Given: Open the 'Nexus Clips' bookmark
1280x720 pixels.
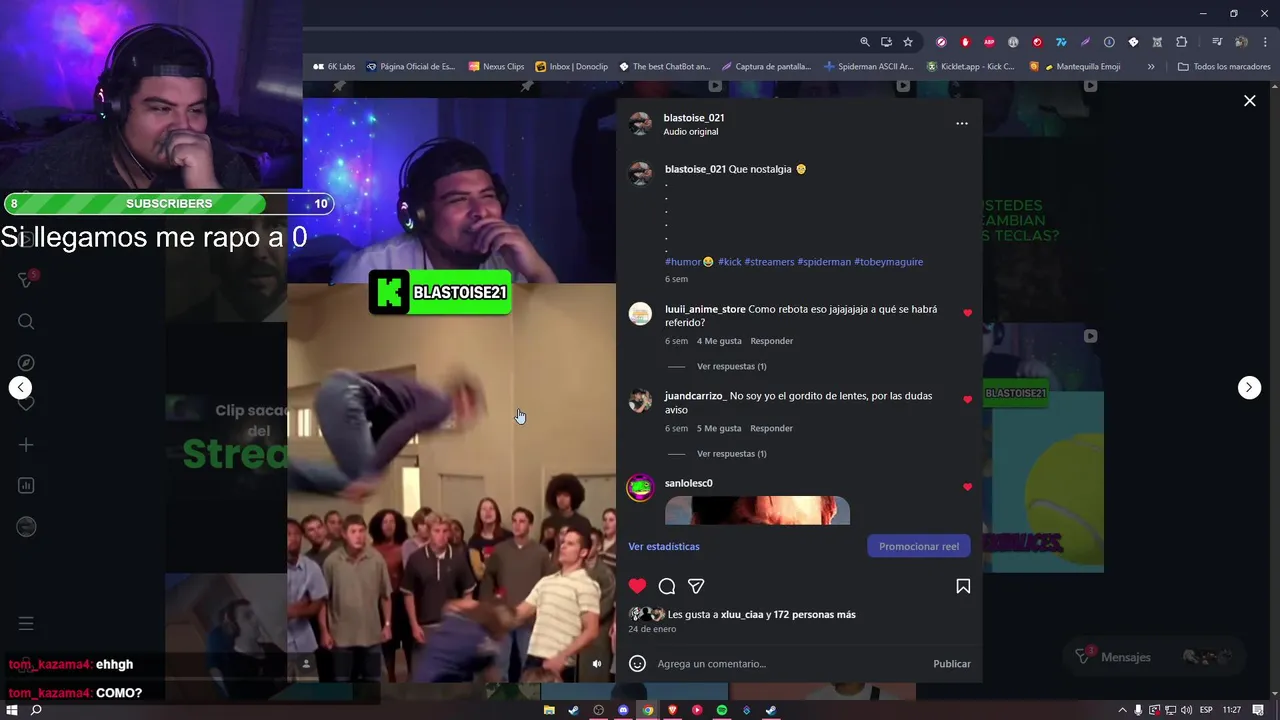Looking at the screenshot, I should pyautogui.click(x=496, y=67).
